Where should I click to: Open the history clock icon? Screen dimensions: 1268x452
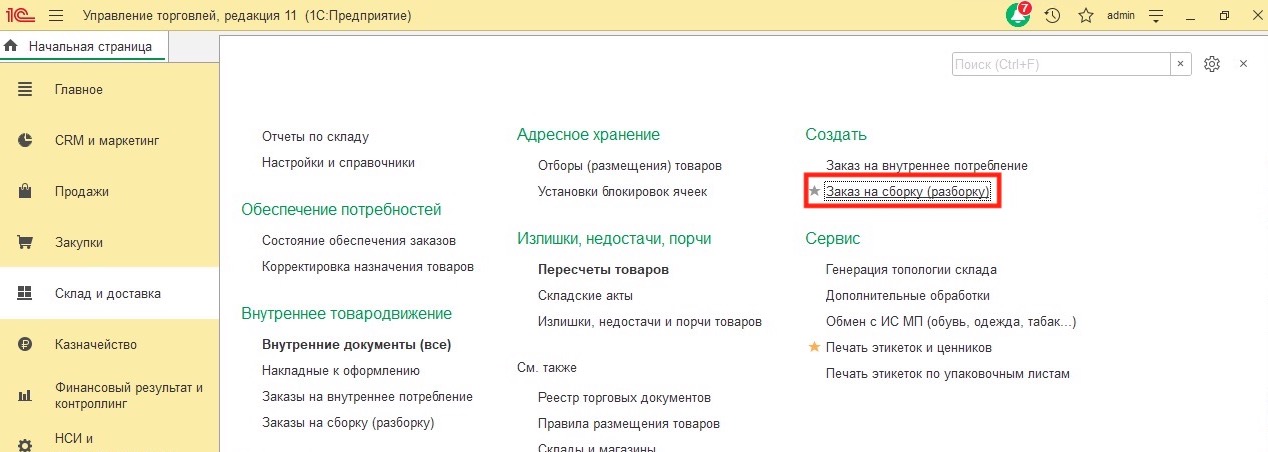[x=1052, y=16]
